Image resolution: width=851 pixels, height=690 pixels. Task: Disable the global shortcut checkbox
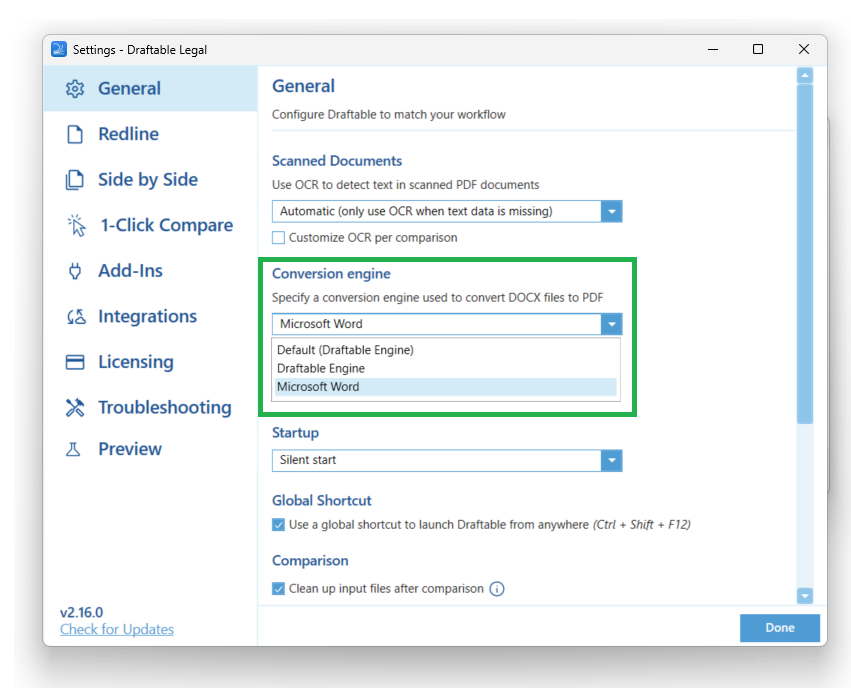277,524
